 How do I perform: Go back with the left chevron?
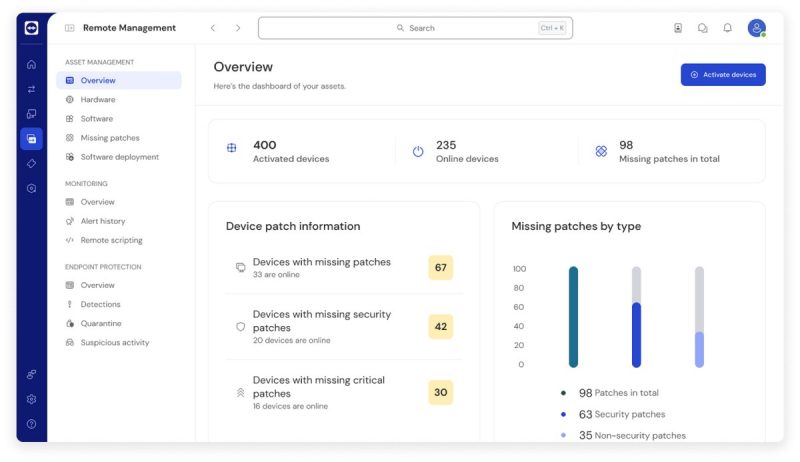coord(213,28)
